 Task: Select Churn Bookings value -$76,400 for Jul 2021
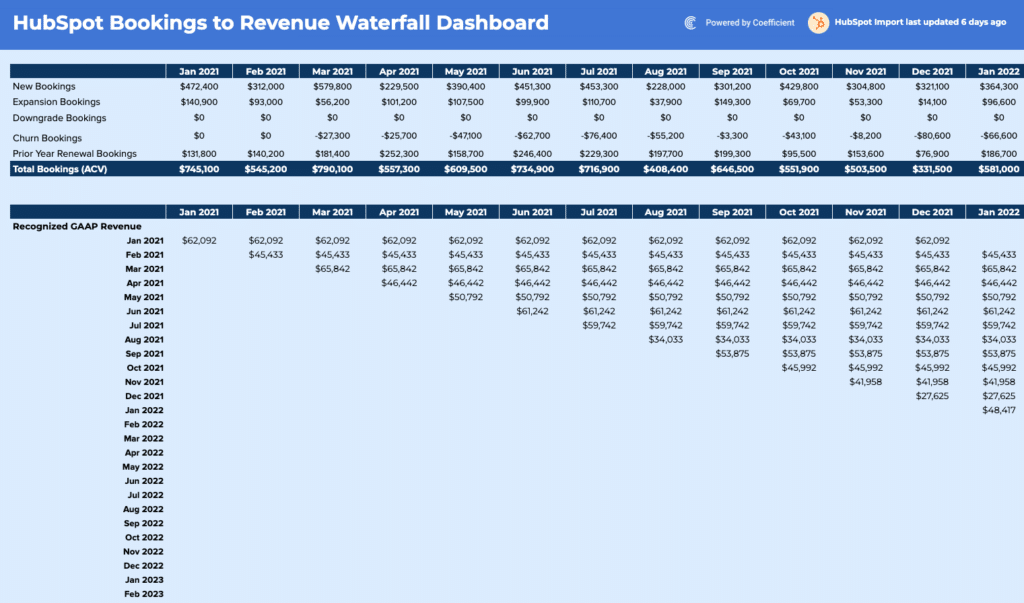pos(599,136)
